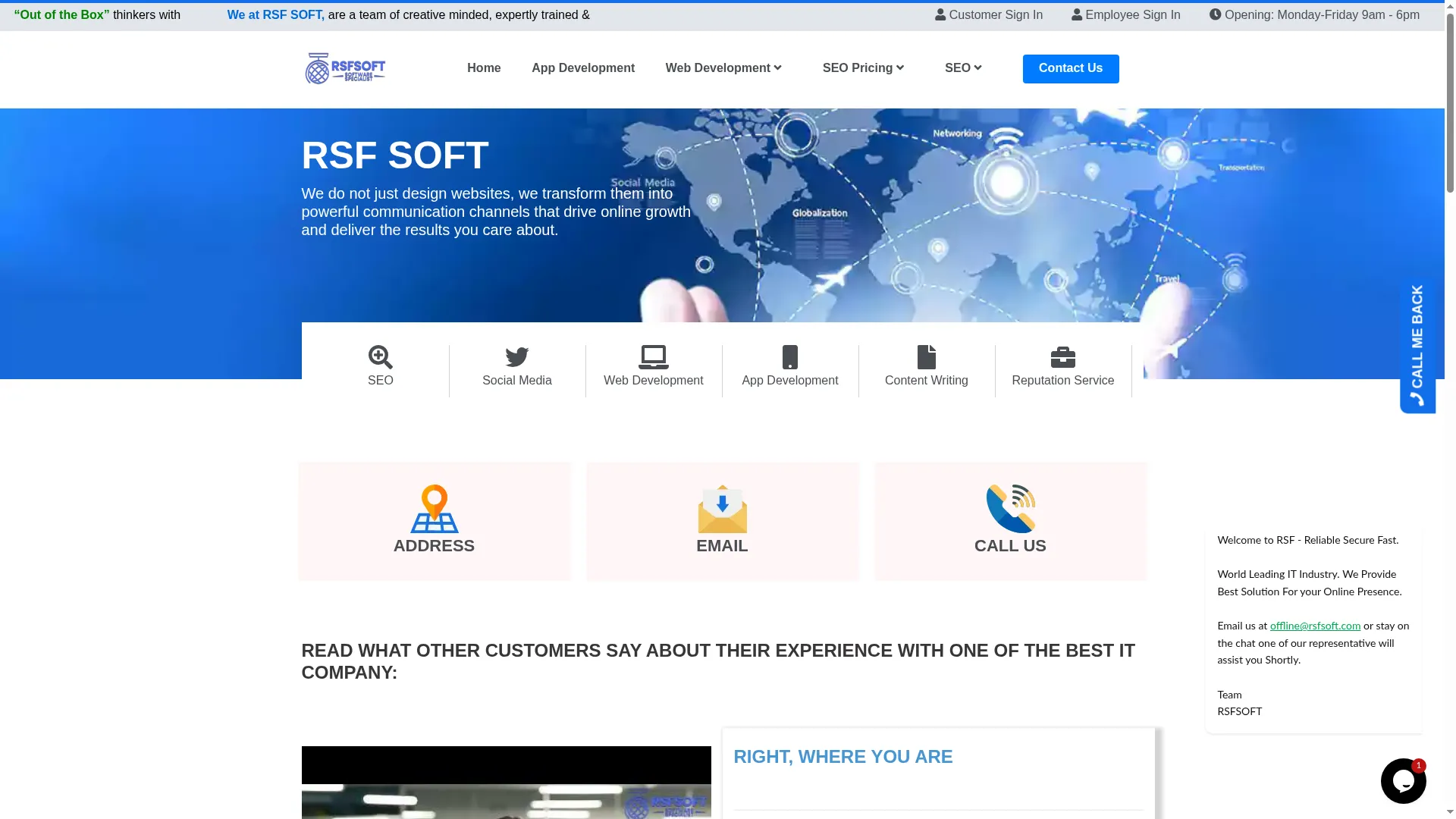The width and height of the screenshot is (1456, 819).
Task: Open the App Development menu item
Action: pyautogui.click(x=583, y=68)
